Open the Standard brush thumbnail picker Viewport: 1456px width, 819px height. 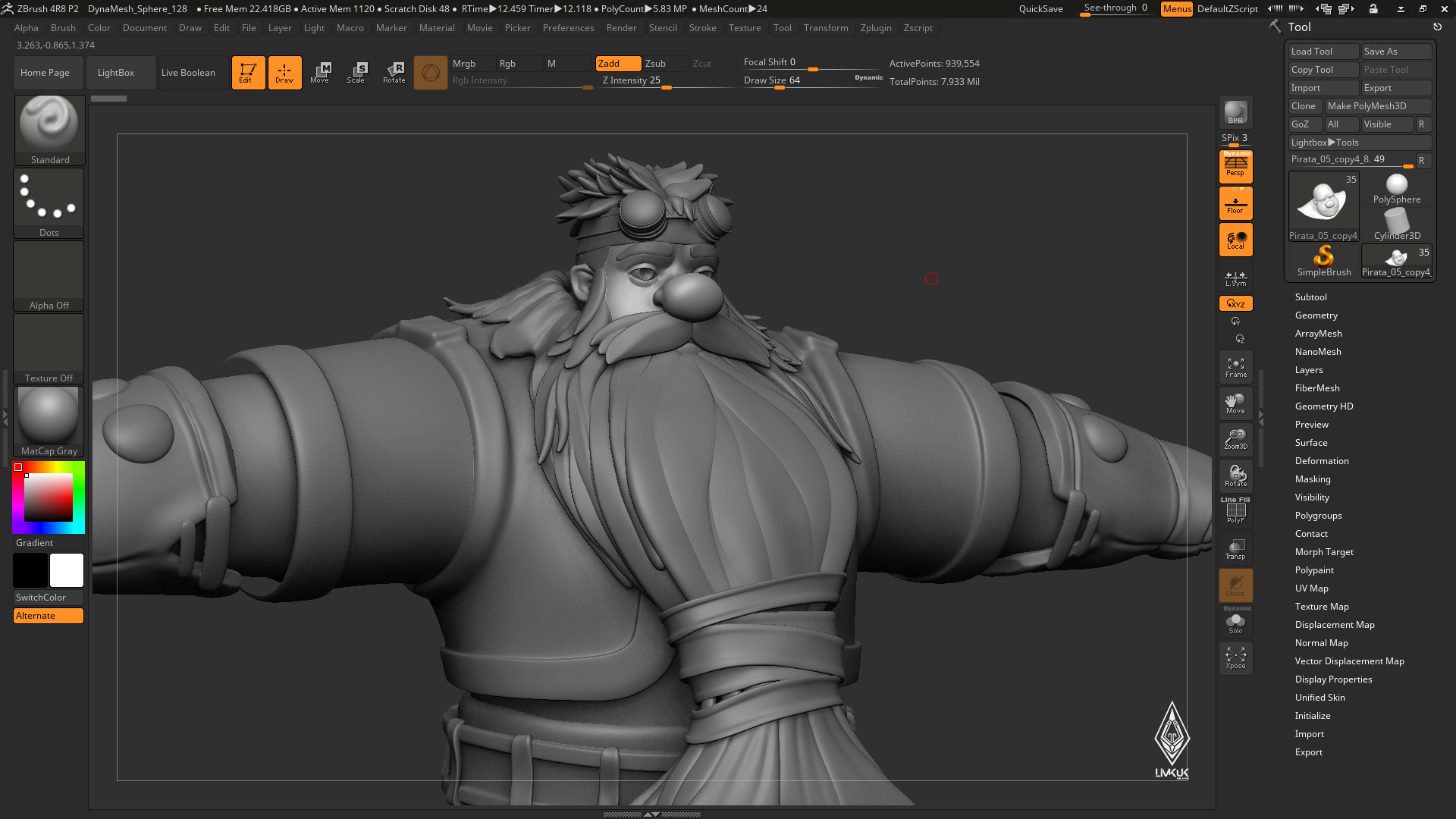click(49, 130)
